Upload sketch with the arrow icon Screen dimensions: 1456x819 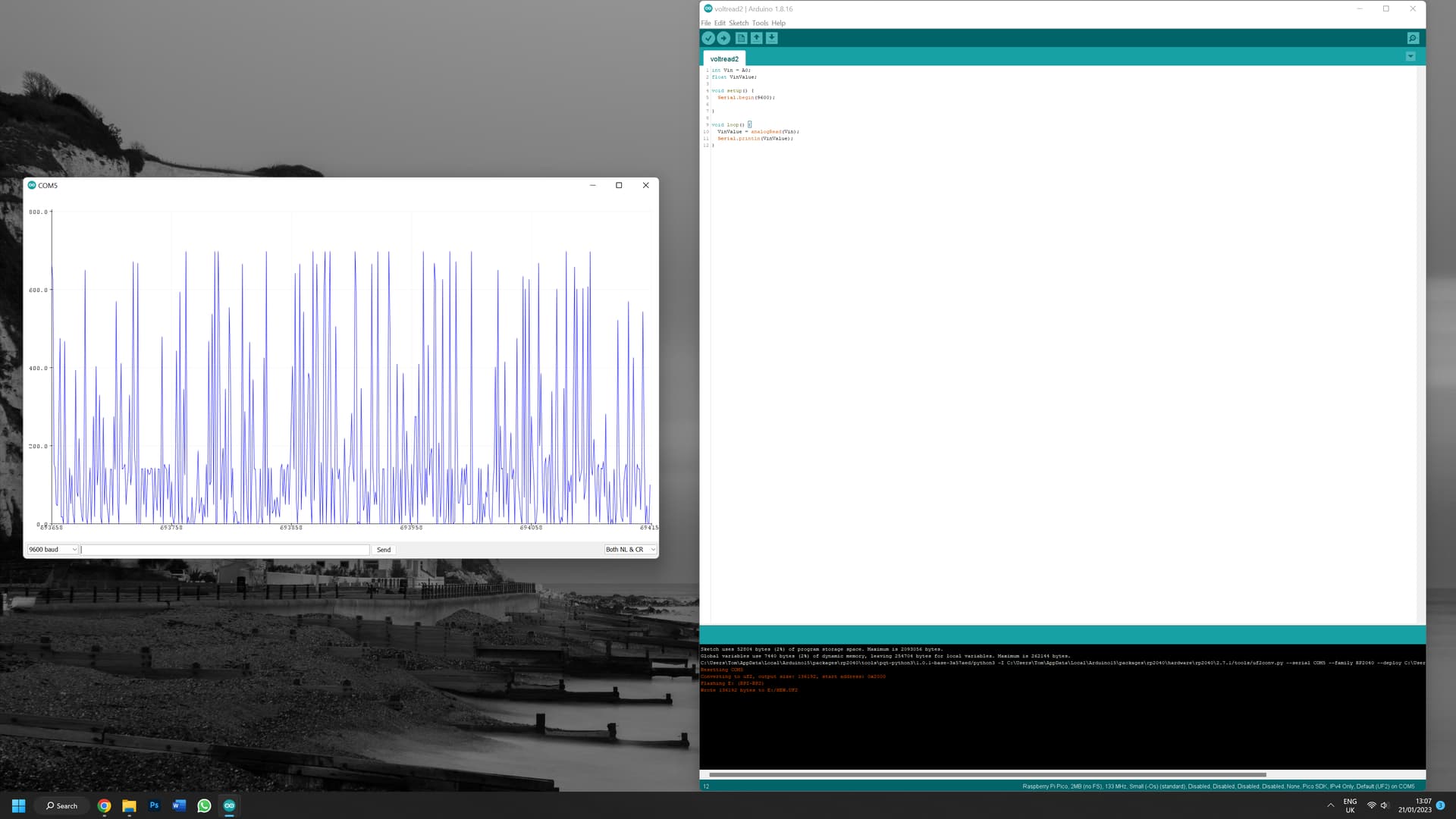point(723,38)
